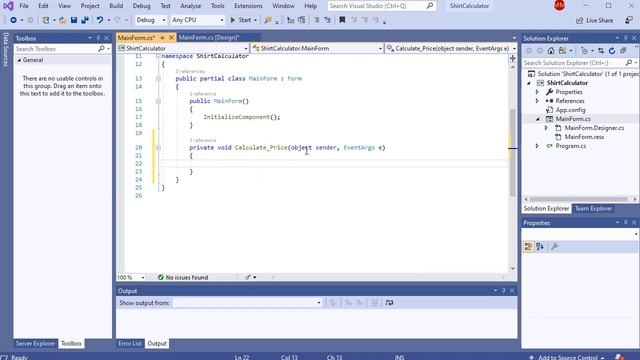Image resolution: width=640 pixels, height=360 pixels.
Task: Open the 100 % zoom dropdown
Action: pyautogui.click(x=131, y=278)
